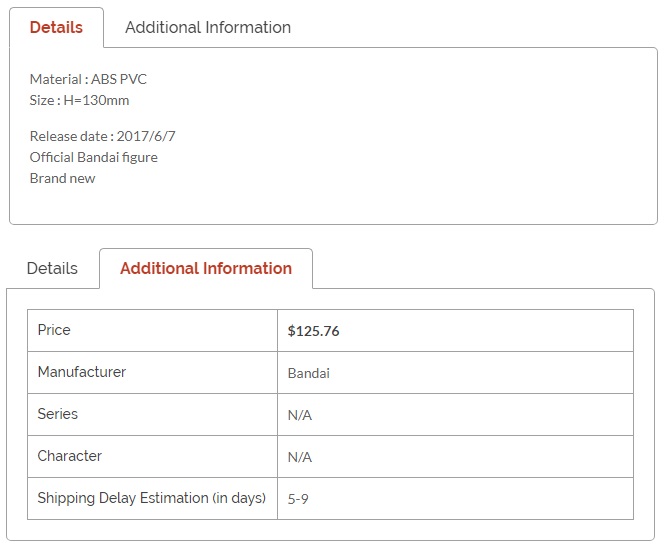Click the Character label cell

153,456
